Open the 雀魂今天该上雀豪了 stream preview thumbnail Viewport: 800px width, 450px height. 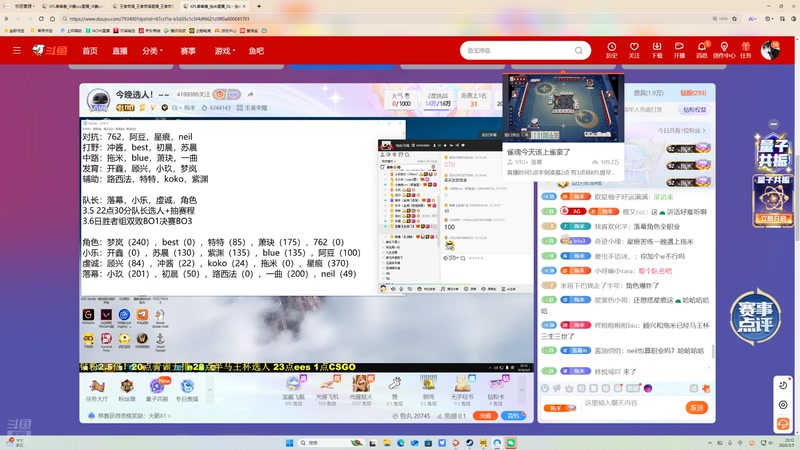pyautogui.click(x=563, y=108)
